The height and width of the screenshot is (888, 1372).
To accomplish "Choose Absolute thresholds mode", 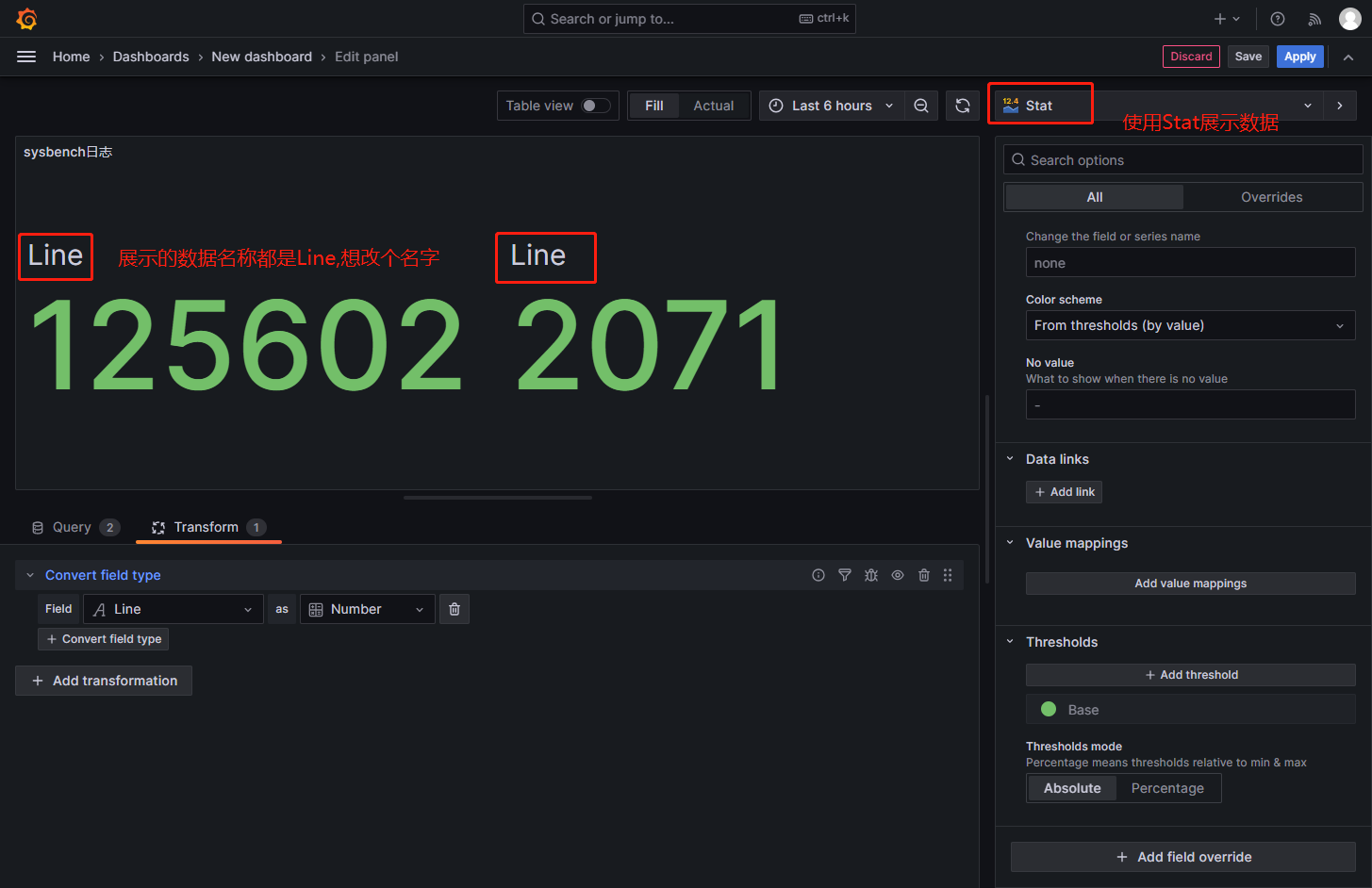I will tap(1072, 788).
